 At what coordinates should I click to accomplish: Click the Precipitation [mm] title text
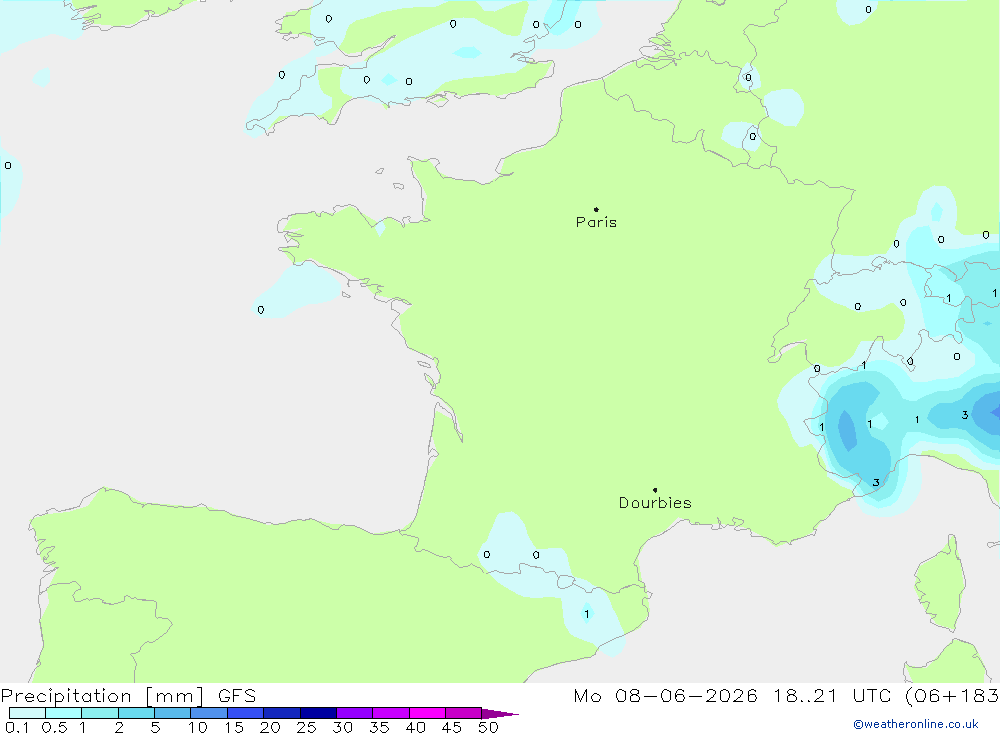(102, 696)
